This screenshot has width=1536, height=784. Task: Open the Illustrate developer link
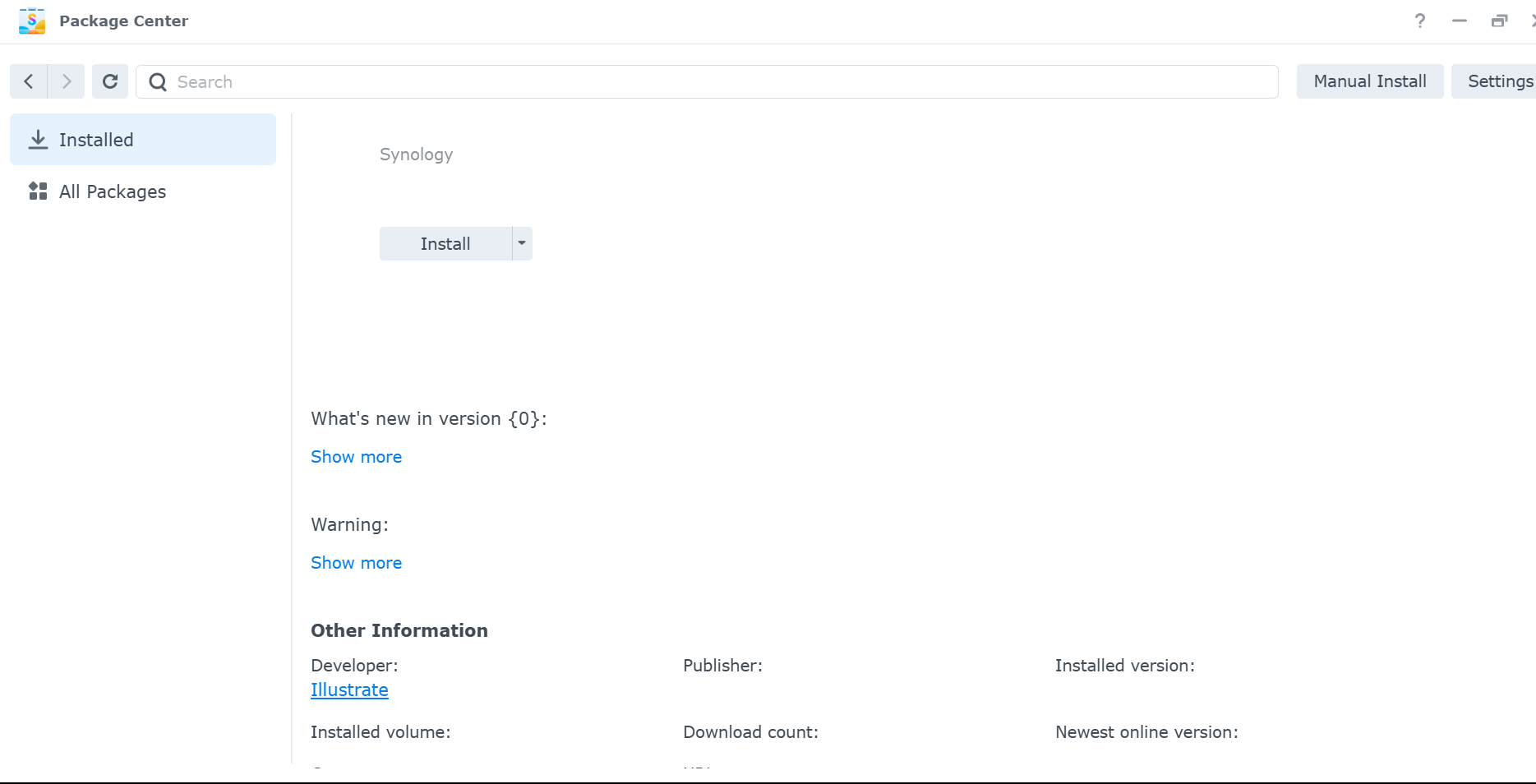tap(349, 690)
